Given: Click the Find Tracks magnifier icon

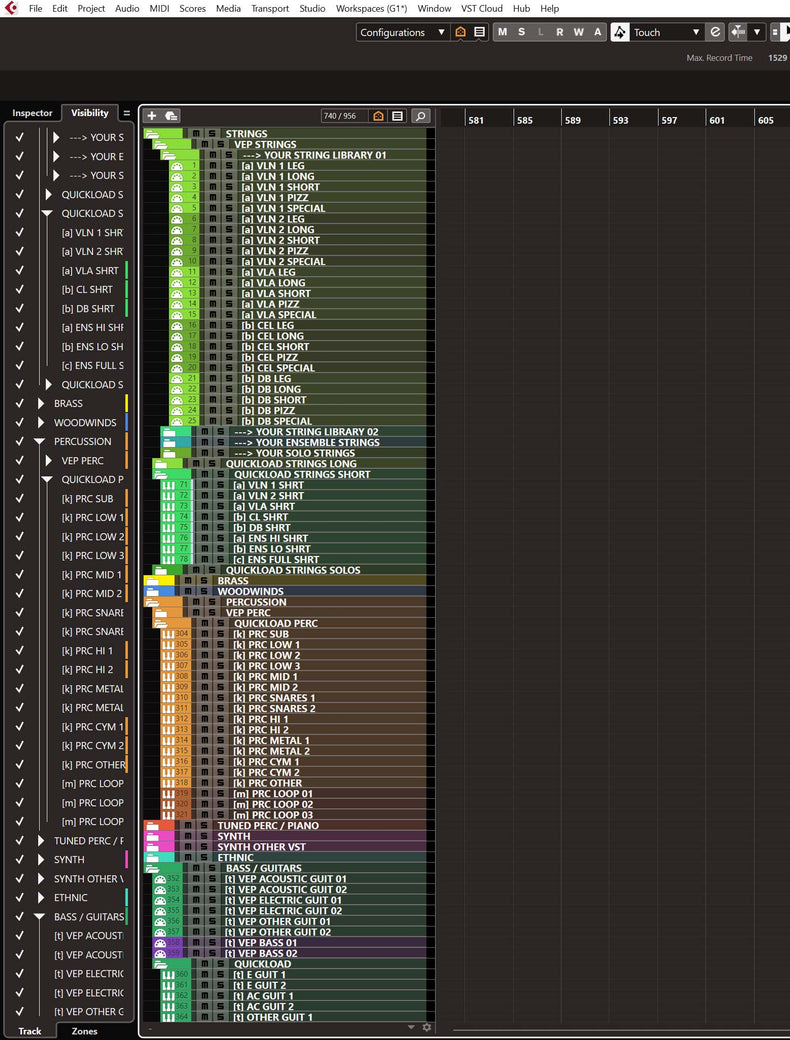Looking at the screenshot, I should tap(420, 116).
